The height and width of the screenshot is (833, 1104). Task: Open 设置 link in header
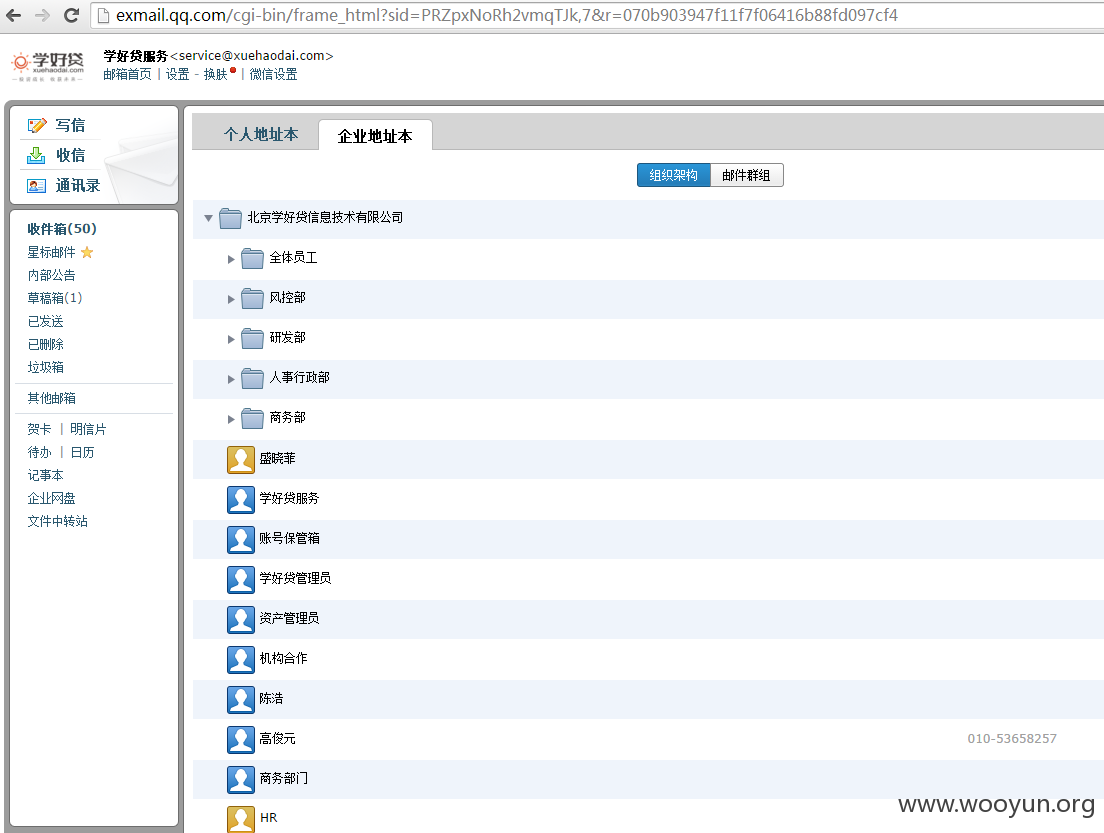coord(177,74)
